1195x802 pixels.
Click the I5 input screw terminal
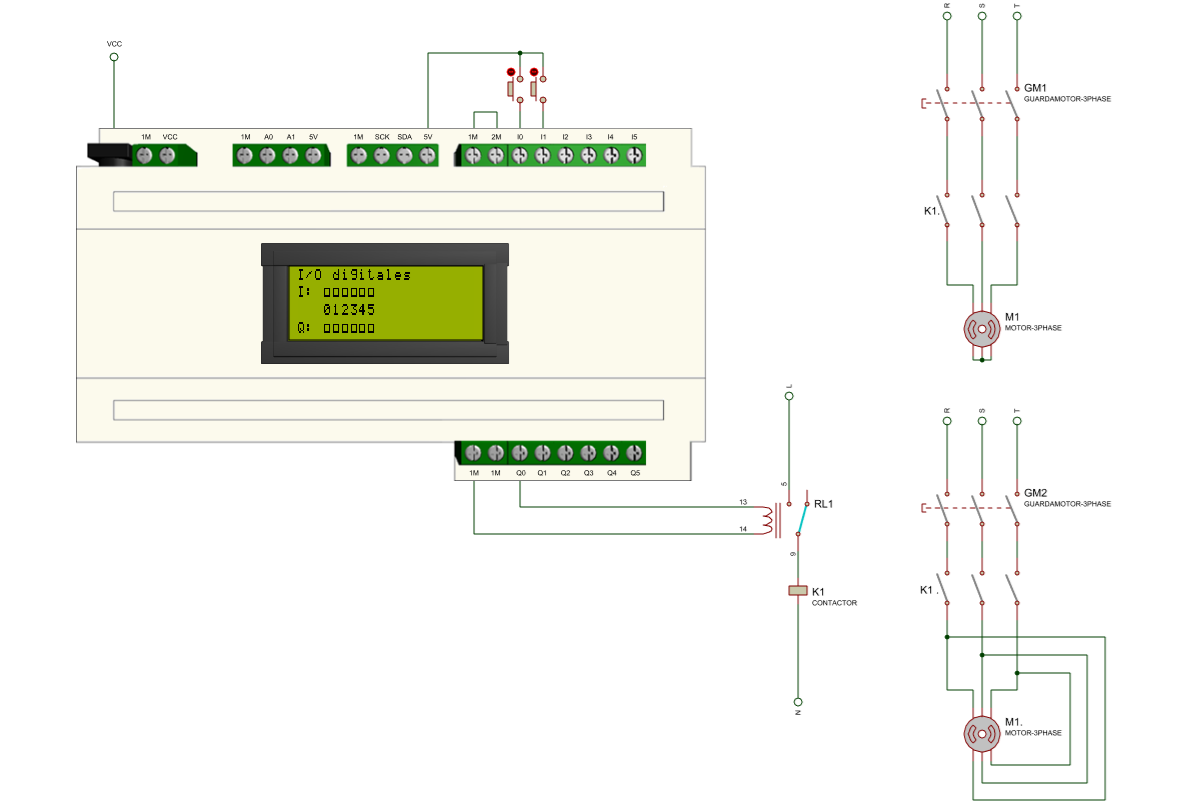click(634, 155)
